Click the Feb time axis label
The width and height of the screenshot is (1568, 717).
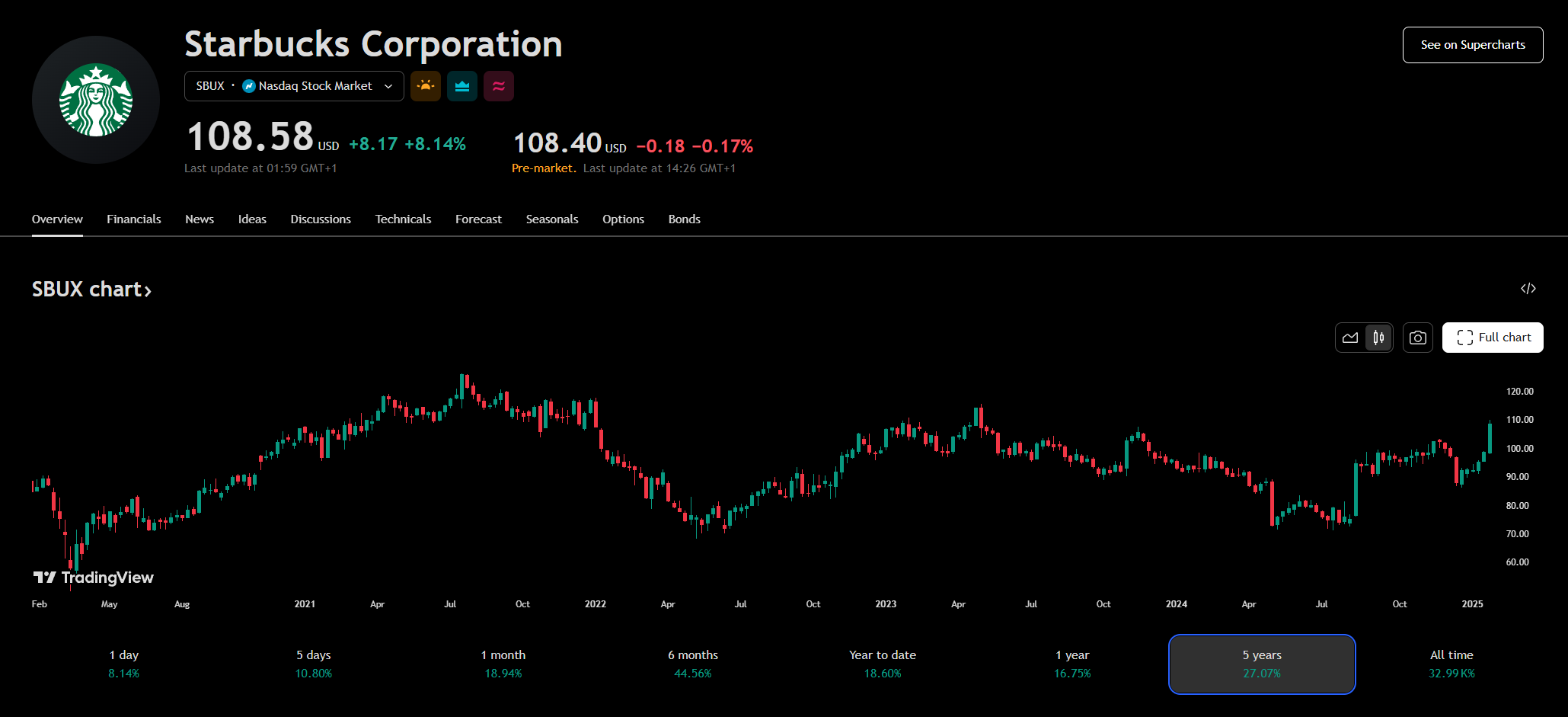pos(40,604)
